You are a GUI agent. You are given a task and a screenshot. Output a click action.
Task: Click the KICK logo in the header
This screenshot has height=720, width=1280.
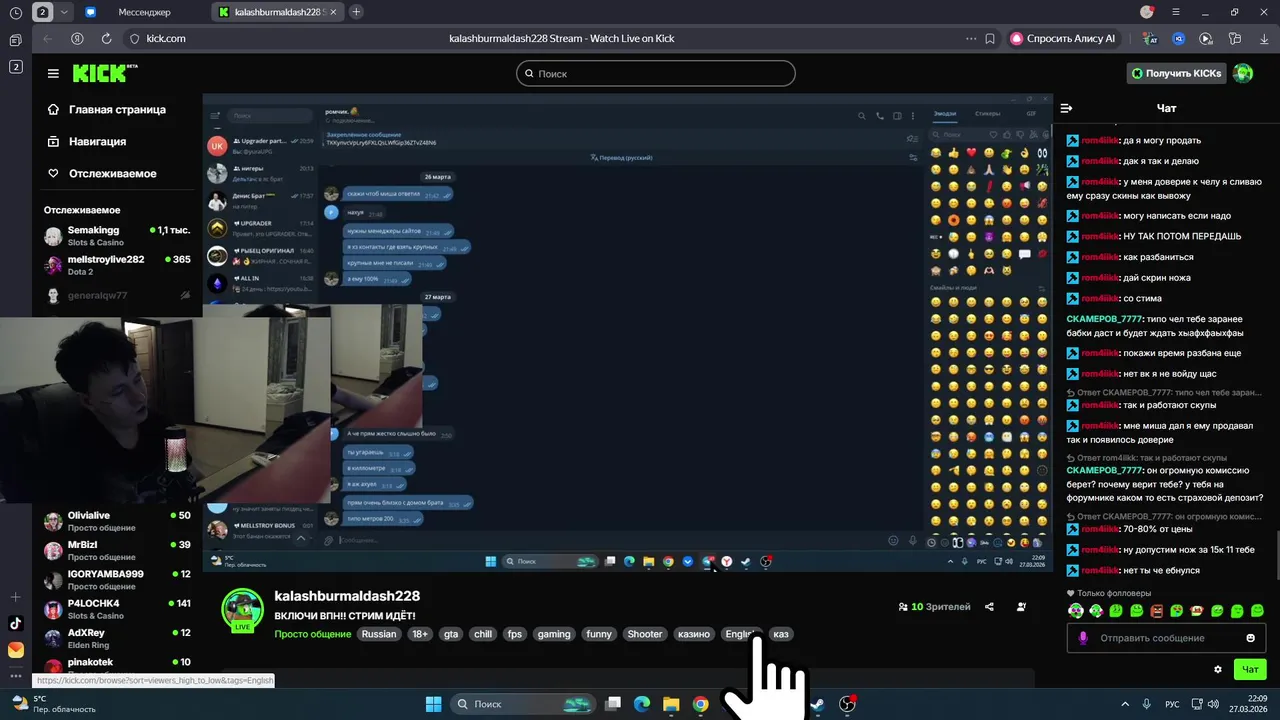(105, 73)
